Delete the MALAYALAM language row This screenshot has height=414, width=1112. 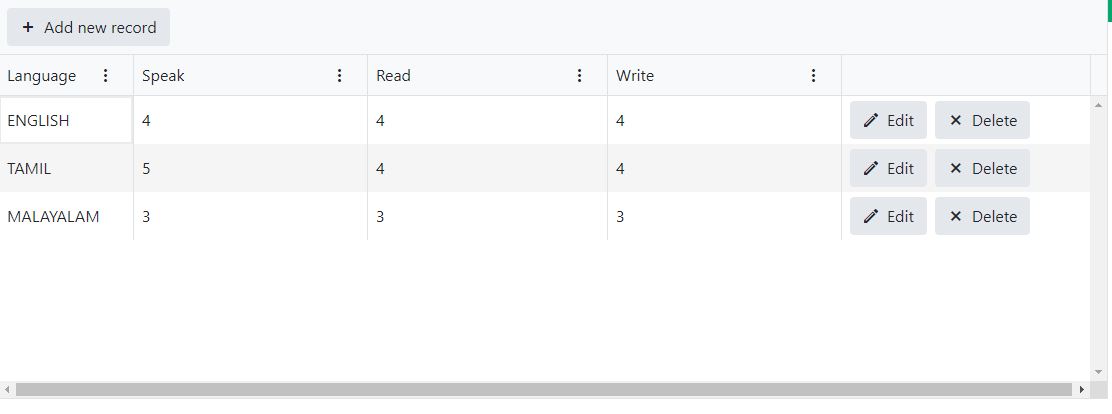982,217
